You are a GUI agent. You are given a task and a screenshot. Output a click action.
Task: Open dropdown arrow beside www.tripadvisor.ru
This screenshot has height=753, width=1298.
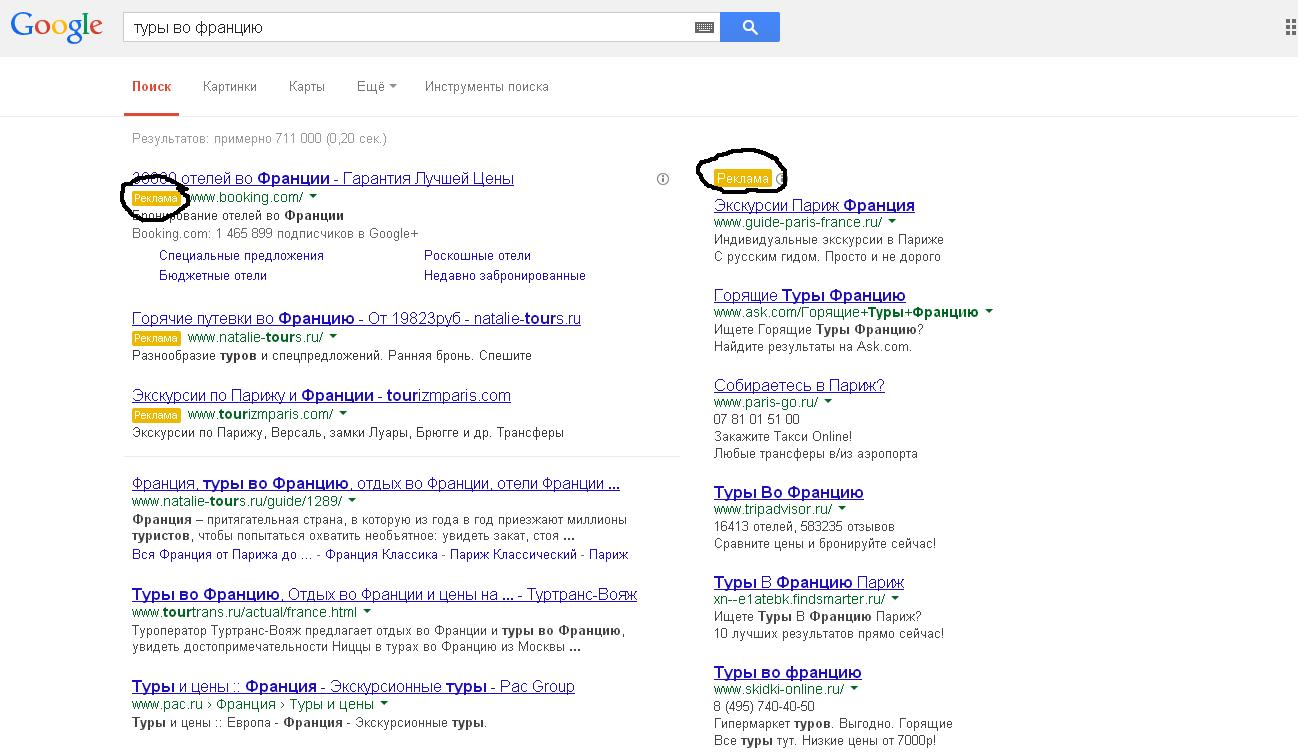coord(843,509)
